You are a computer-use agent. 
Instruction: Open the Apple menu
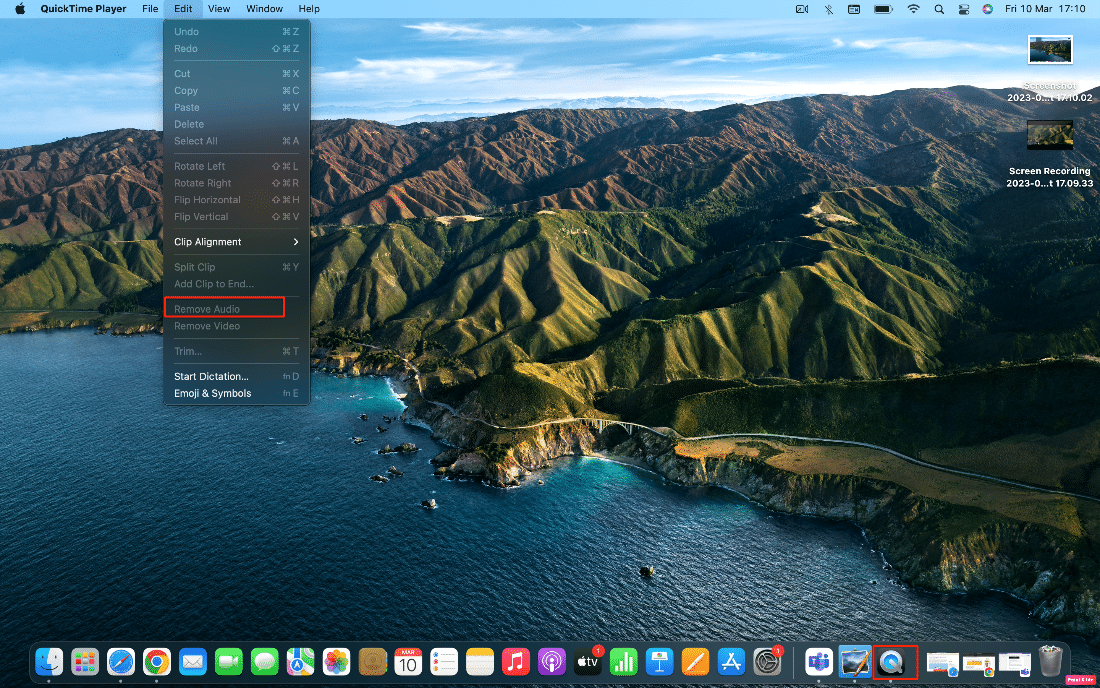point(20,8)
